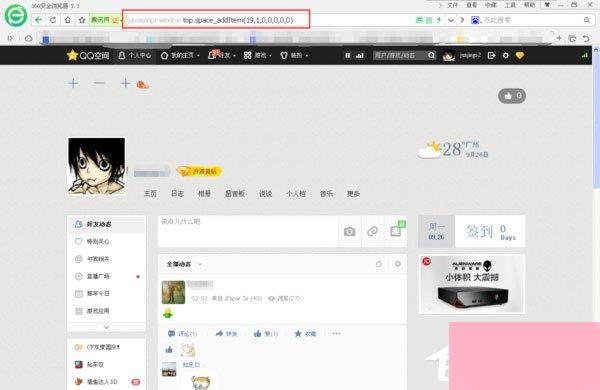Bookmark the page with the star icon
The image size is (600, 390).
point(82,20)
